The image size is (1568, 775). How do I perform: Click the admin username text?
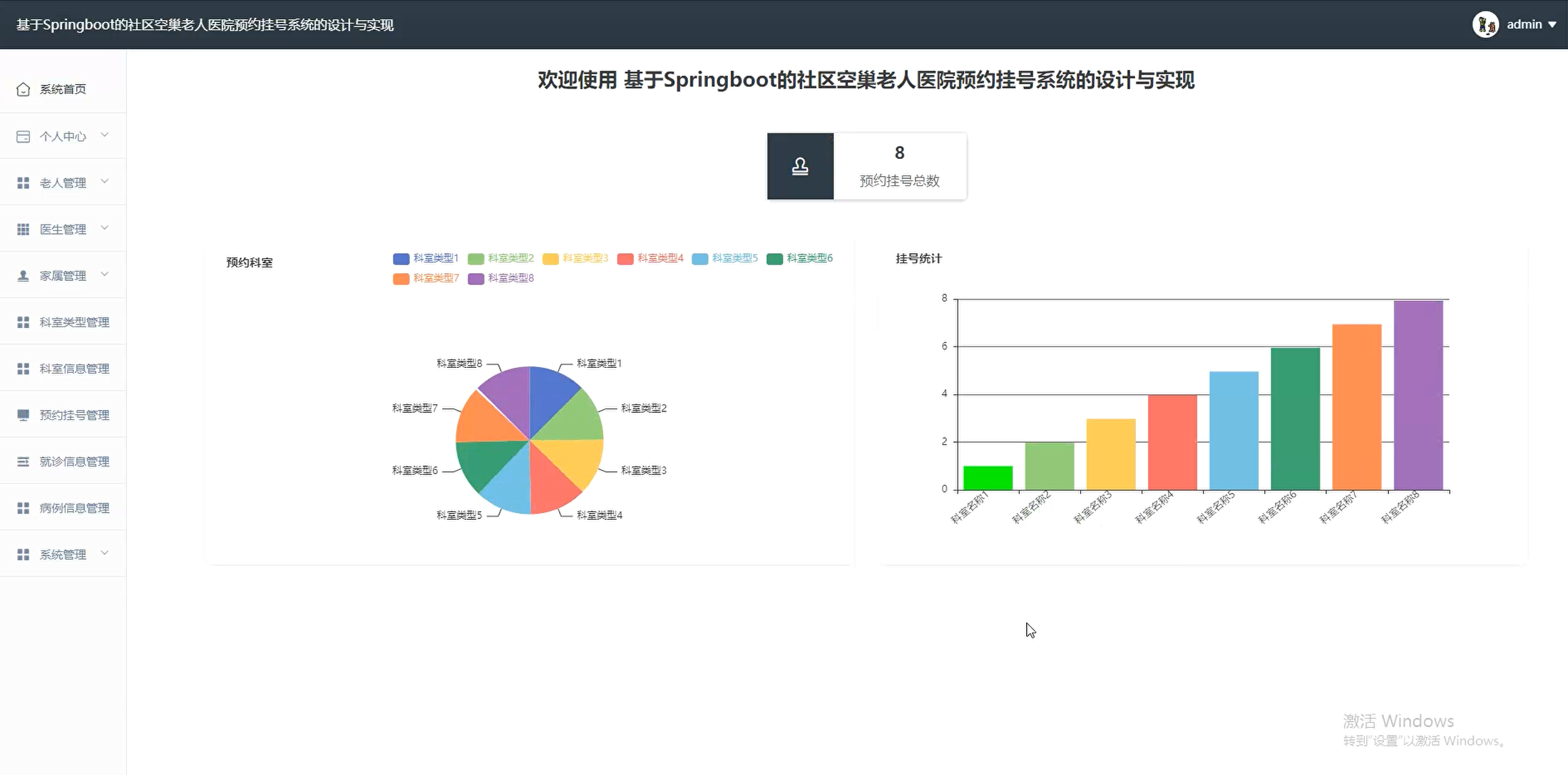(1525, 24)
